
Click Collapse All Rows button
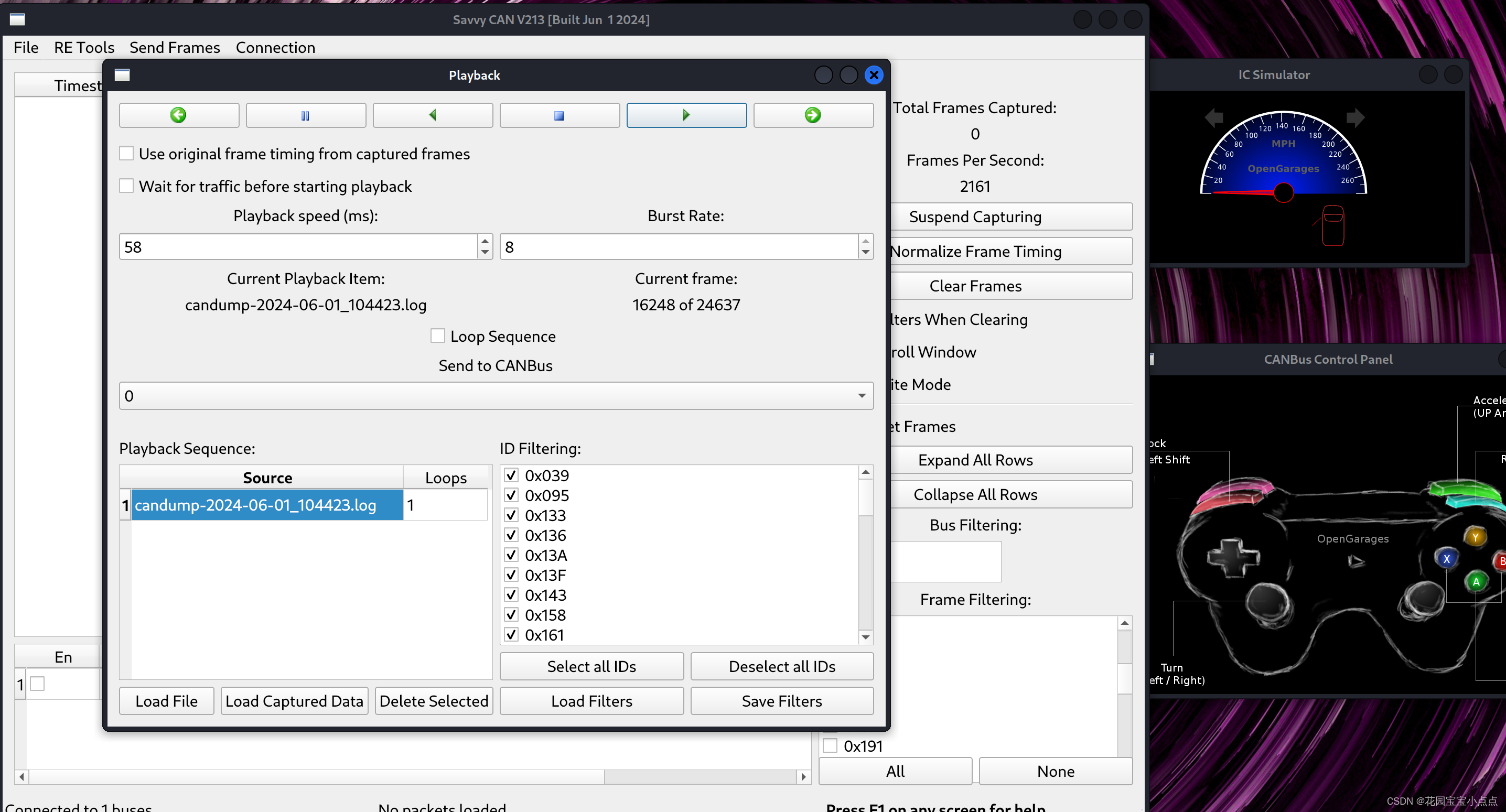coord(1012,494)
